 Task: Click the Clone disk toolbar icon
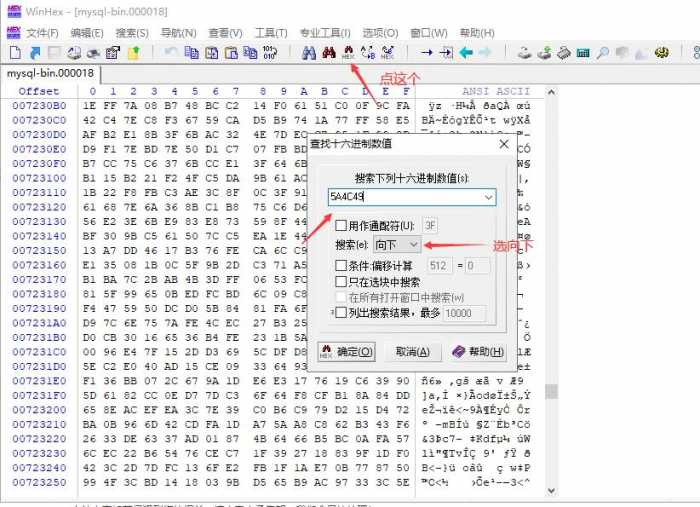(525, 53)
